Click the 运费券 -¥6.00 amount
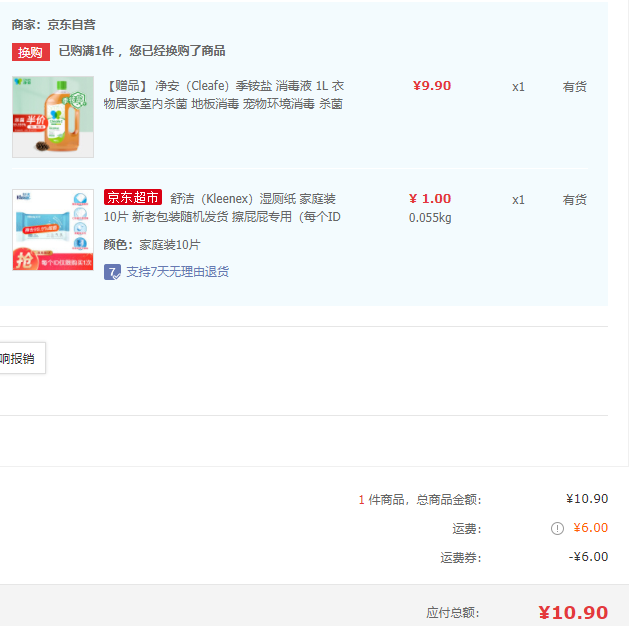This screenshot has width=633, height=626. (588, 557)
